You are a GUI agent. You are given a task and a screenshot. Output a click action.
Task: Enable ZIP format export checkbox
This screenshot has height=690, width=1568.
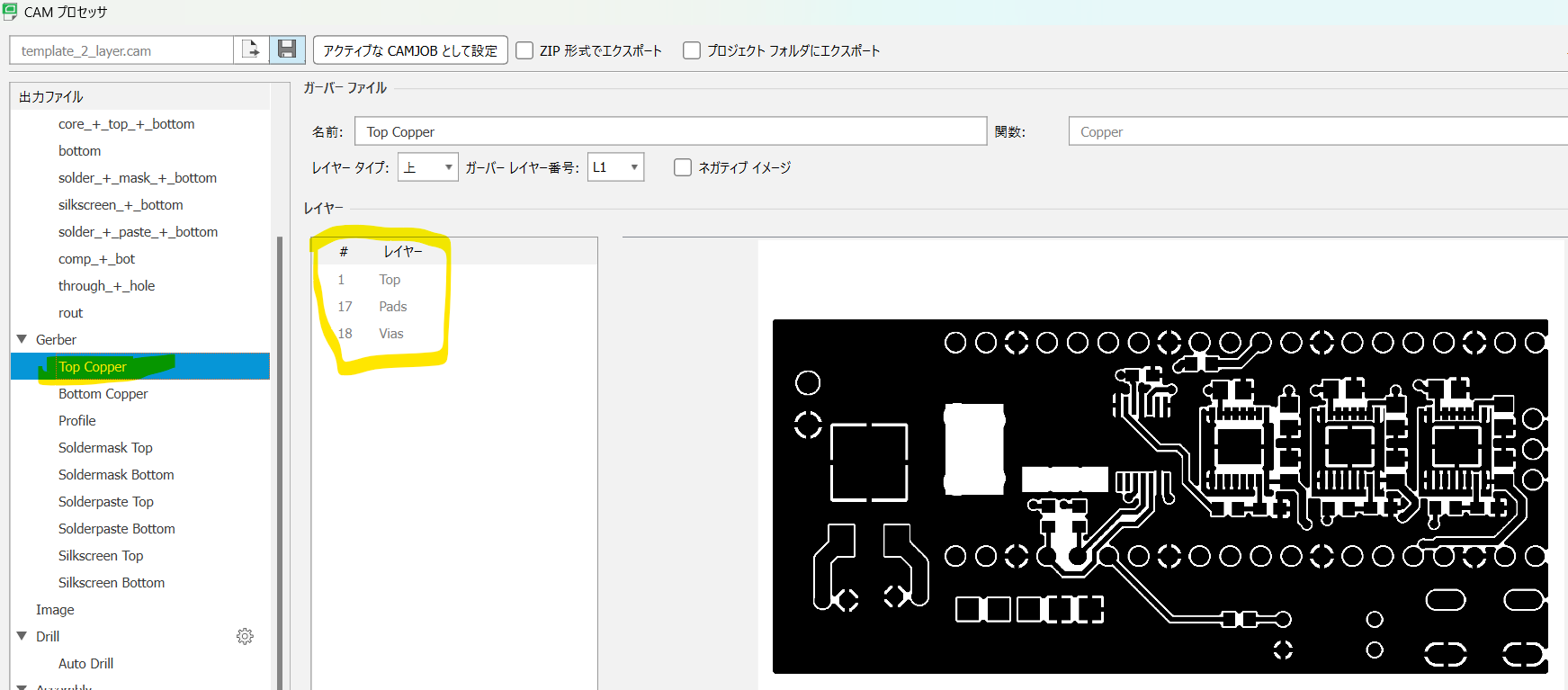[x=524, y=50]
